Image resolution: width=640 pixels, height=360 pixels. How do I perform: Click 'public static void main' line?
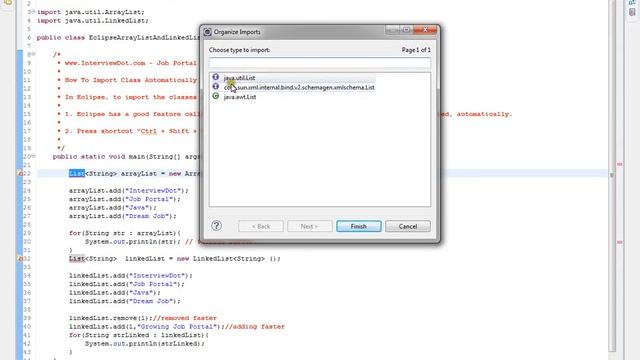pyautogui.click(x=126, y=157)
